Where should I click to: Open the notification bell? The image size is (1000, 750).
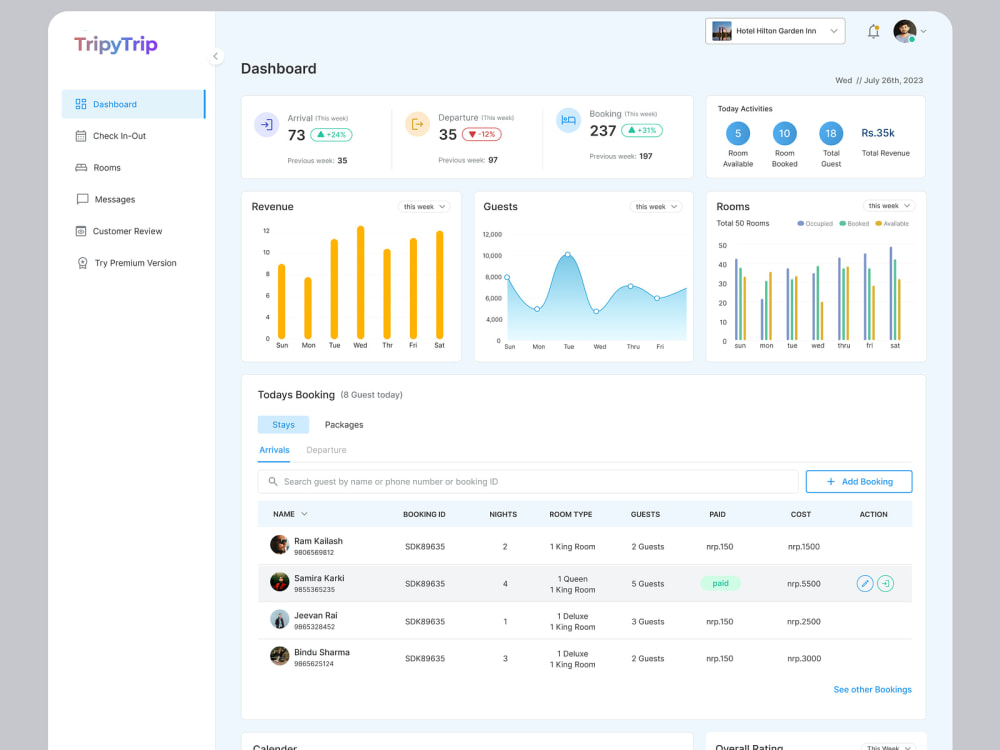click(x=873, y=31)
